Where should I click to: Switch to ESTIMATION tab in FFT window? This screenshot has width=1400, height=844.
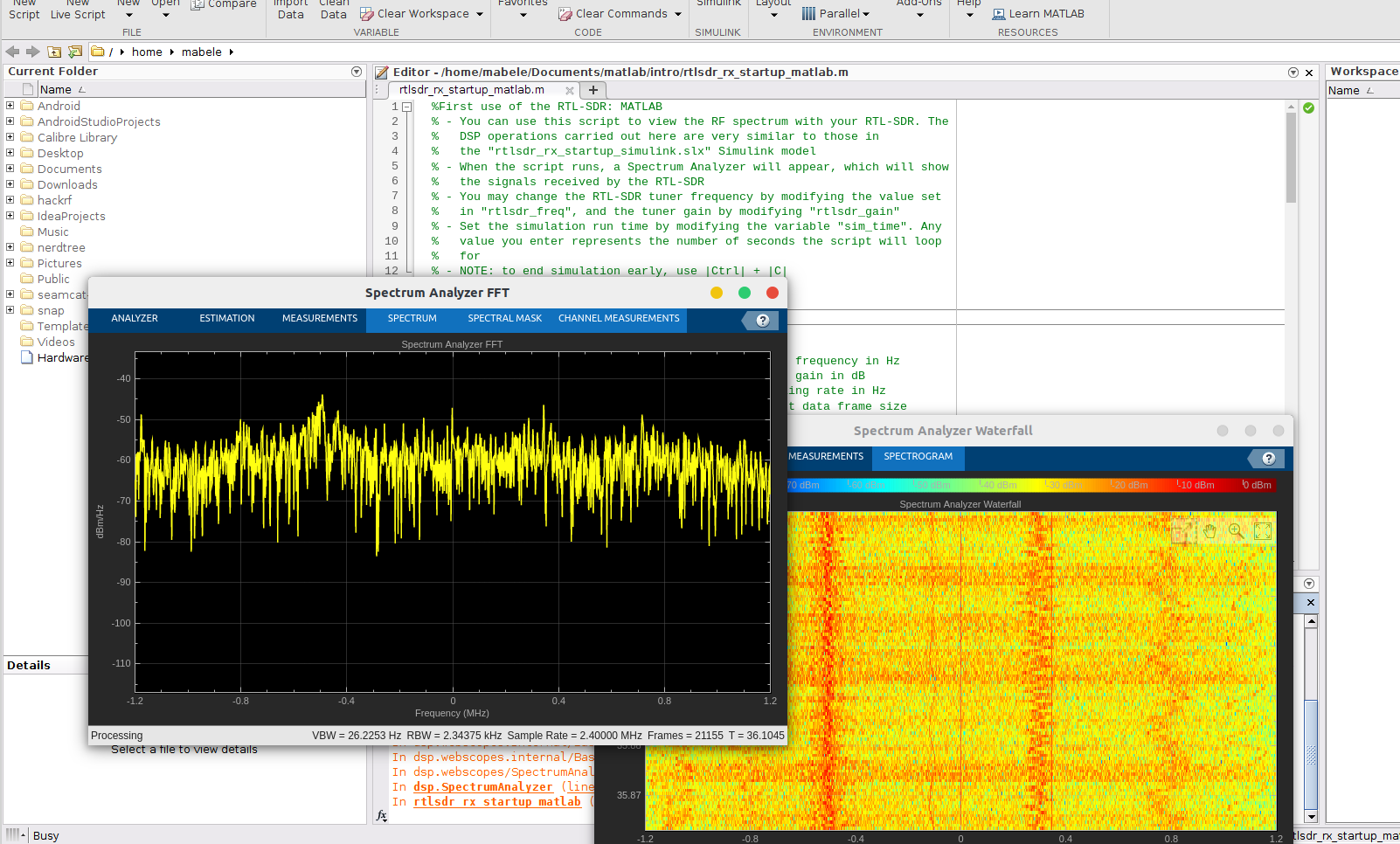pos(227,319)
